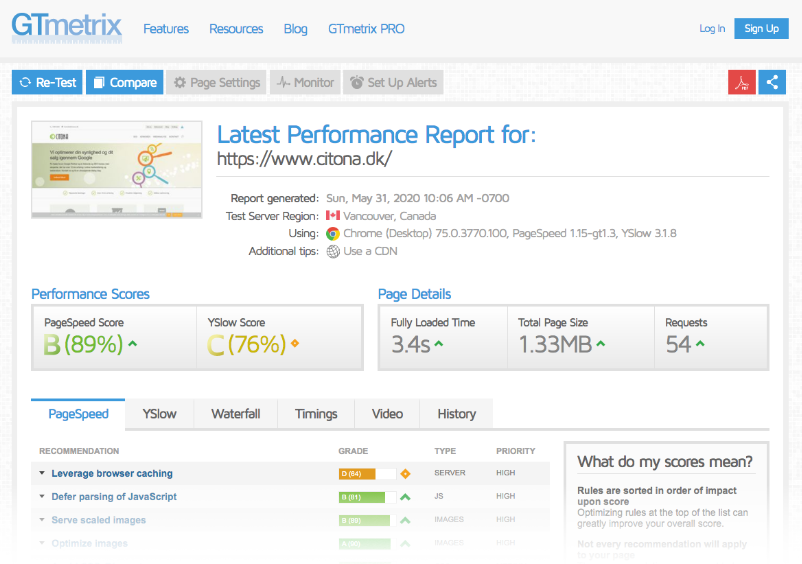Open the GTmetrix PRO page
Viewport: 802px width, 564px height.
(x=366, y=29)
